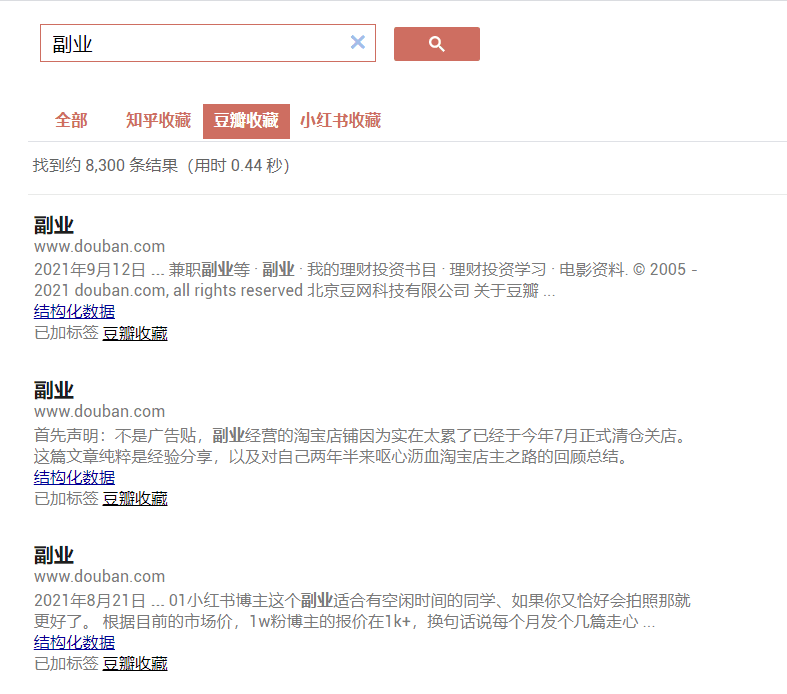Switch to the 知乎收藏 tab
787x694 pixels.
(x=158, y=120)
